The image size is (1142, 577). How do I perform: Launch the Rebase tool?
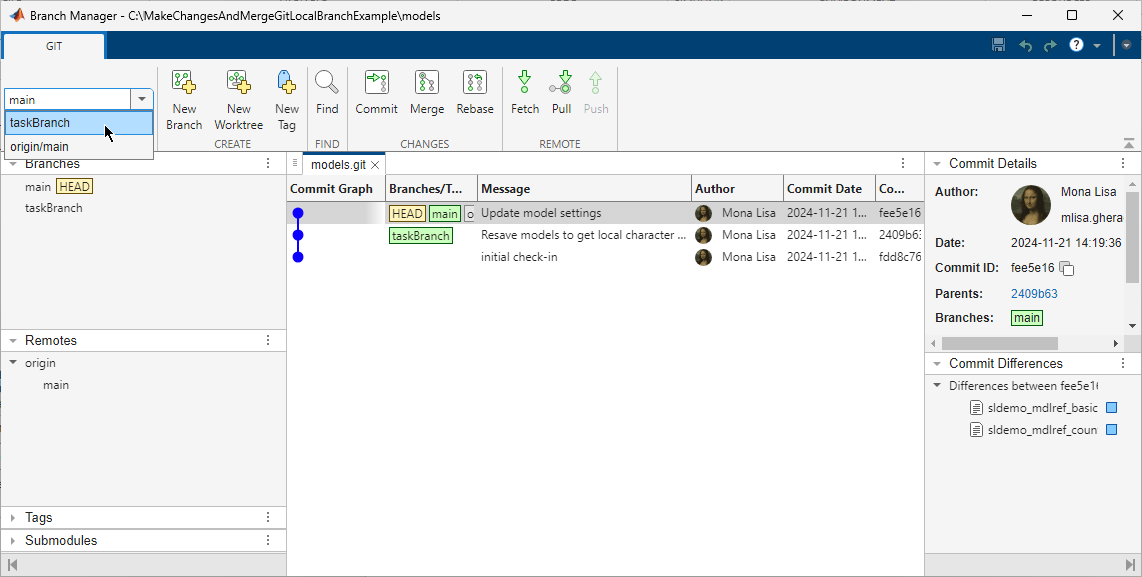click(x=475, y=95)
